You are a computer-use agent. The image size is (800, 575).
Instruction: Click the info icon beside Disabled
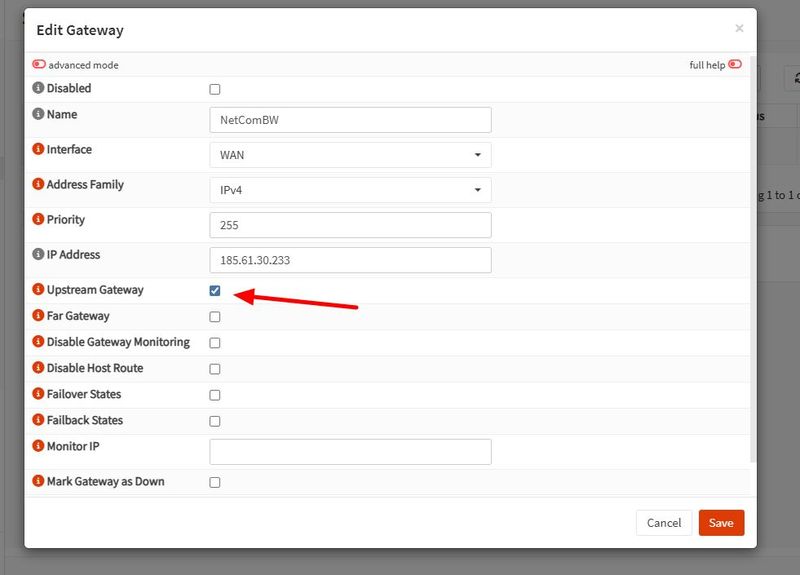tap(38, 88)
